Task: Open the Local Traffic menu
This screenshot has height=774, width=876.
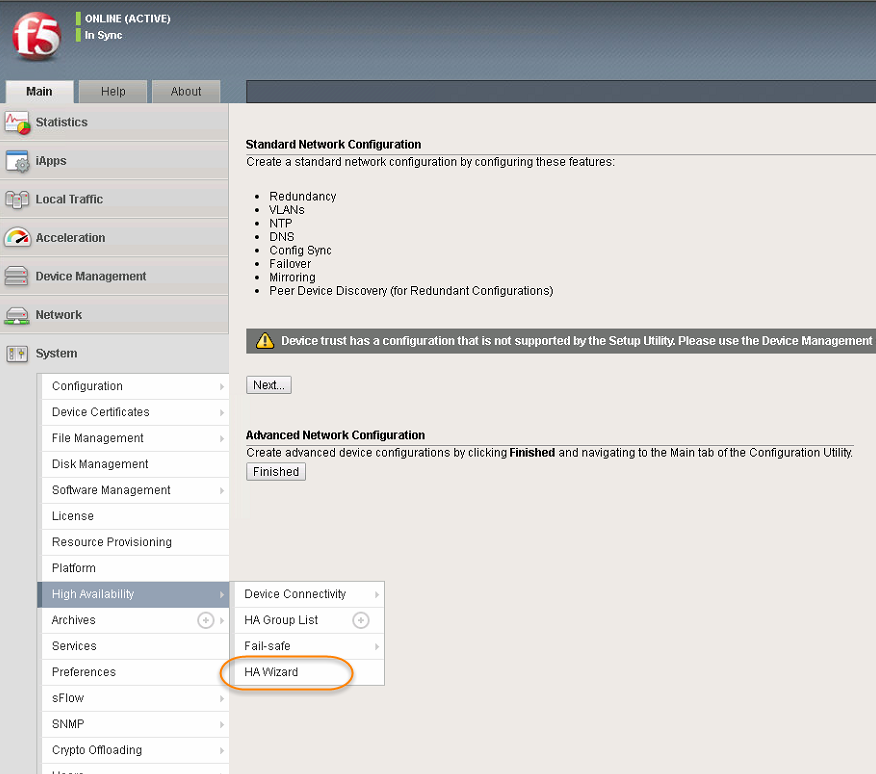Action: (114, 200)
